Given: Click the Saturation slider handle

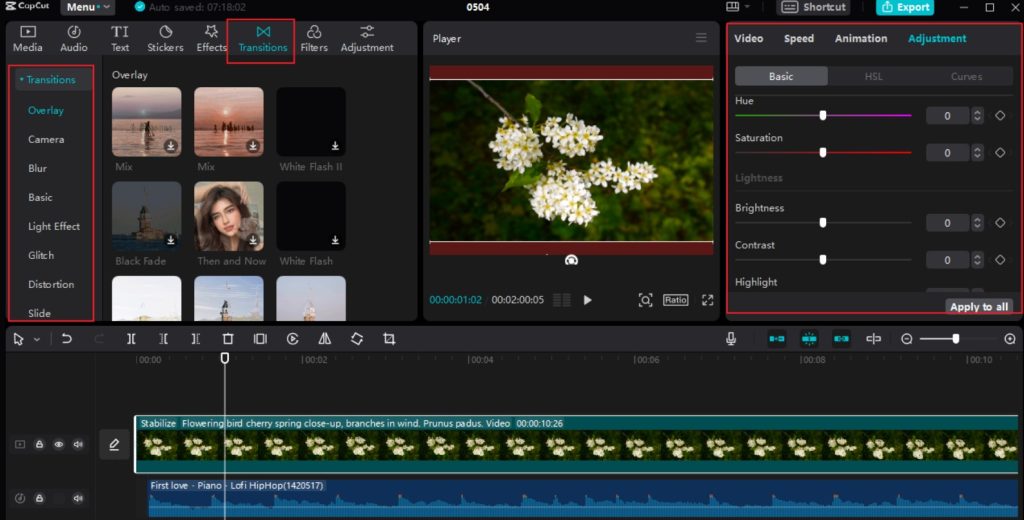Looking at the screenshot, I should pyautogui.click(x=823, y=152).
